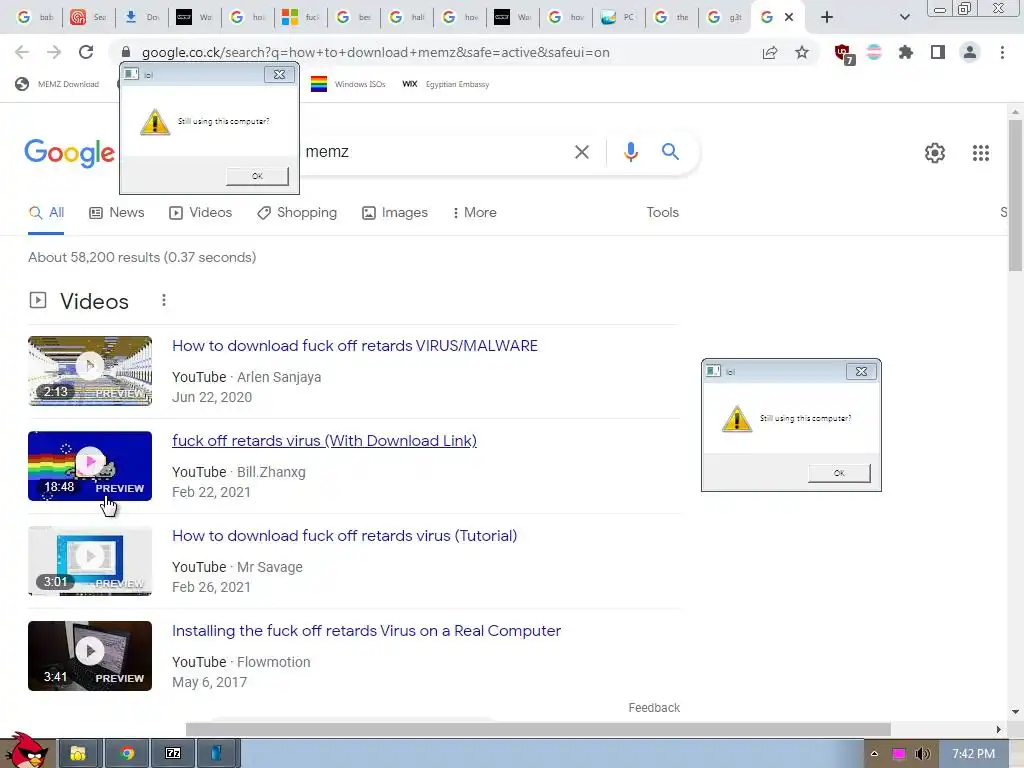Open the Chrome profile avatar
Viewport: 1024px width, 768px height.
click(970, 52)
